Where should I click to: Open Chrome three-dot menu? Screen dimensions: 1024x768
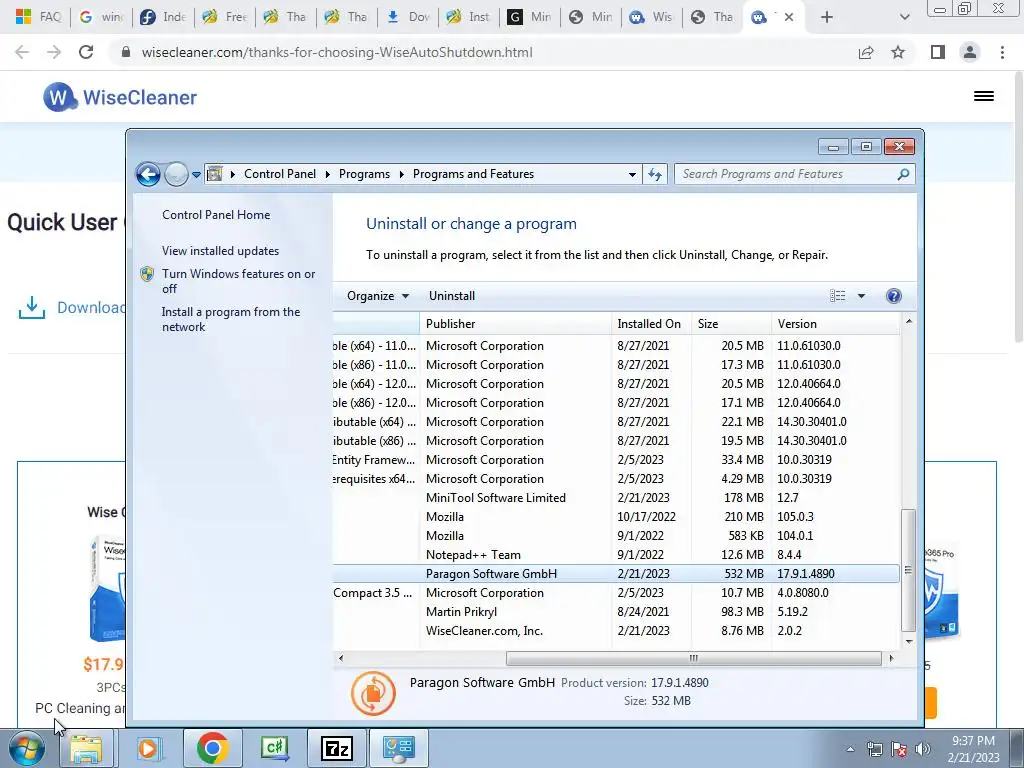(1002, 52)
